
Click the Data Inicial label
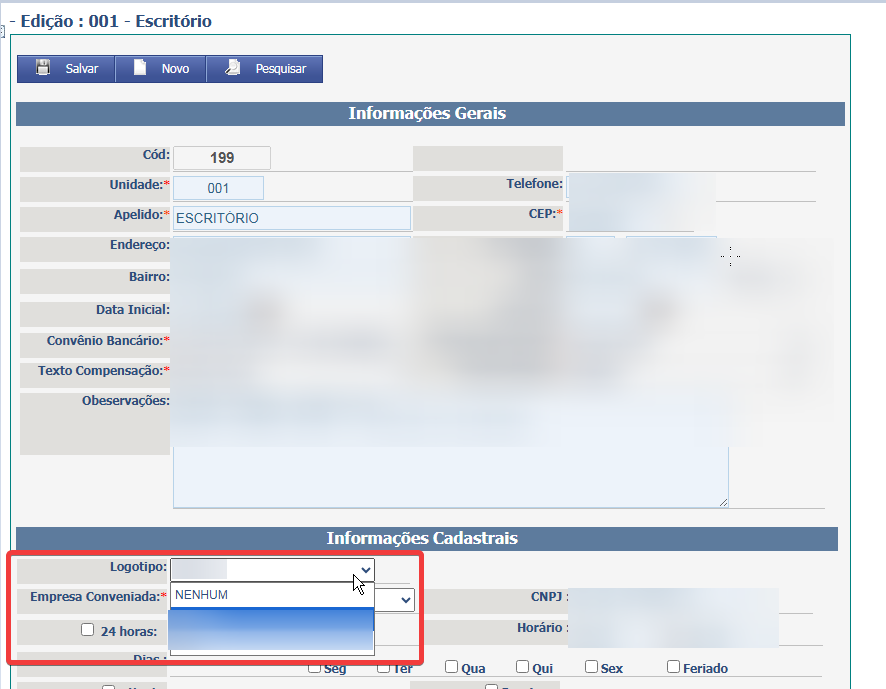coord(132,310)
